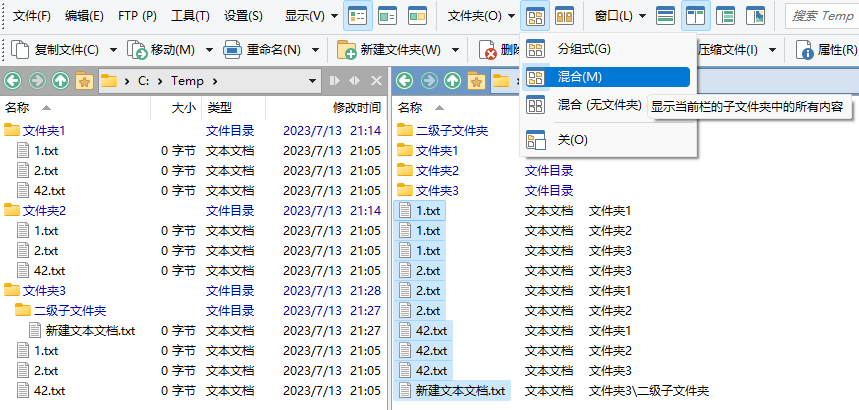This screenshot has height=410, width=859.
Task: Open the 复制文件(C) dropdown arrow
Action: coord(113,51)
